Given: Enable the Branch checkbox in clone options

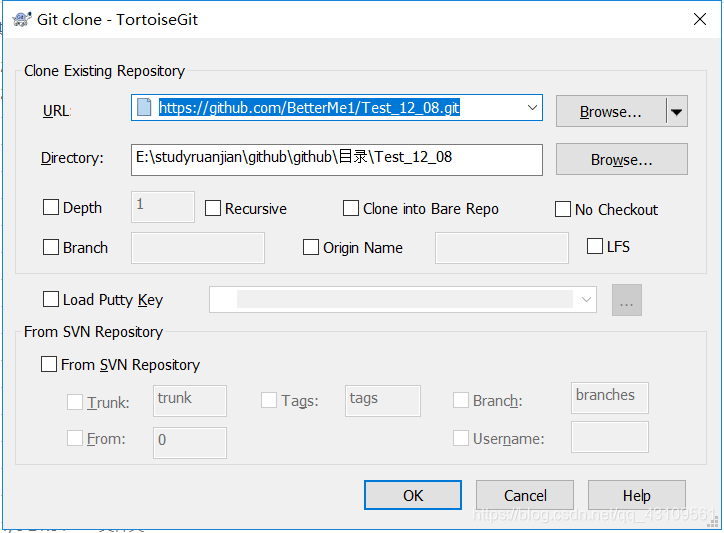Looking at the screenshot, I should pos(51,247).
